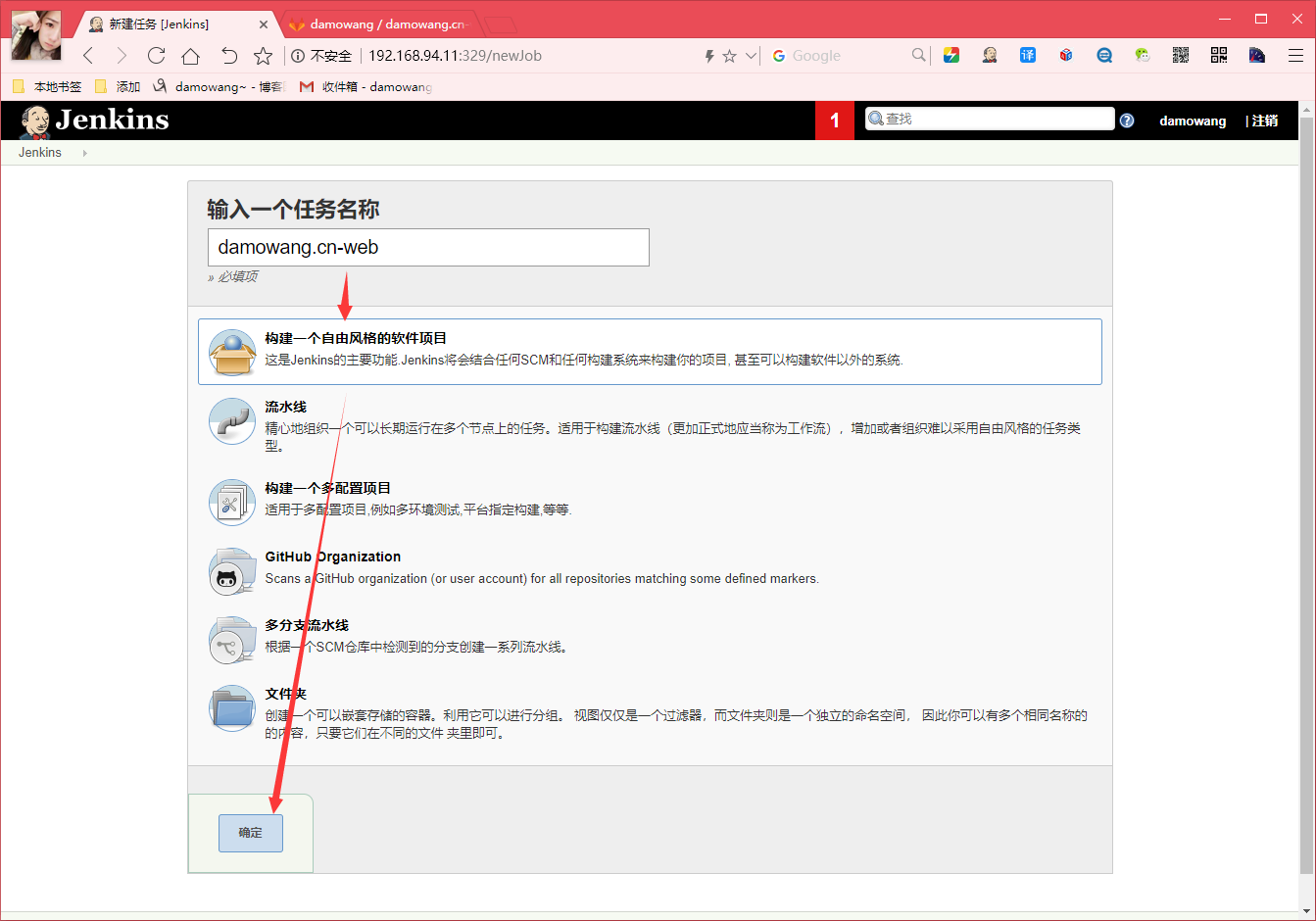Click the undo closed tab icon
This screenshot has width=1316, height=921.
(228, 56)
